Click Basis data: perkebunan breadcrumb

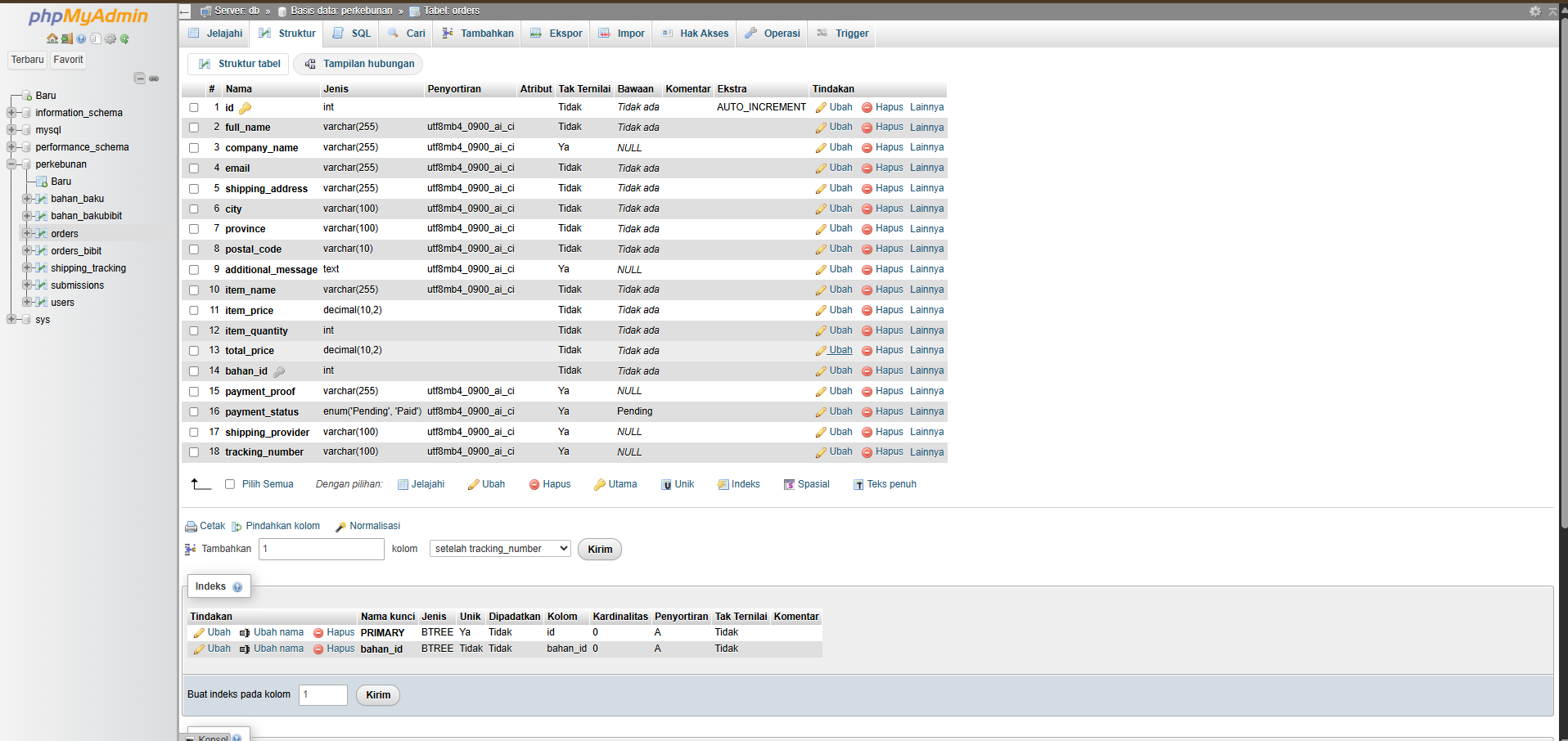pos(341,11)
